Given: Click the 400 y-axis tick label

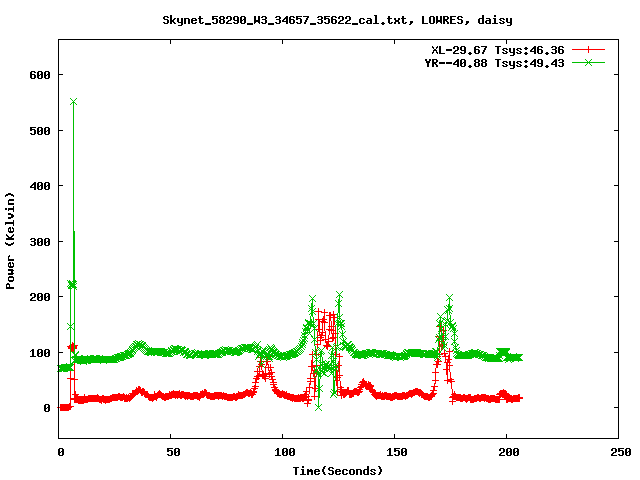Looking at the screenshot, I should 40,186.
